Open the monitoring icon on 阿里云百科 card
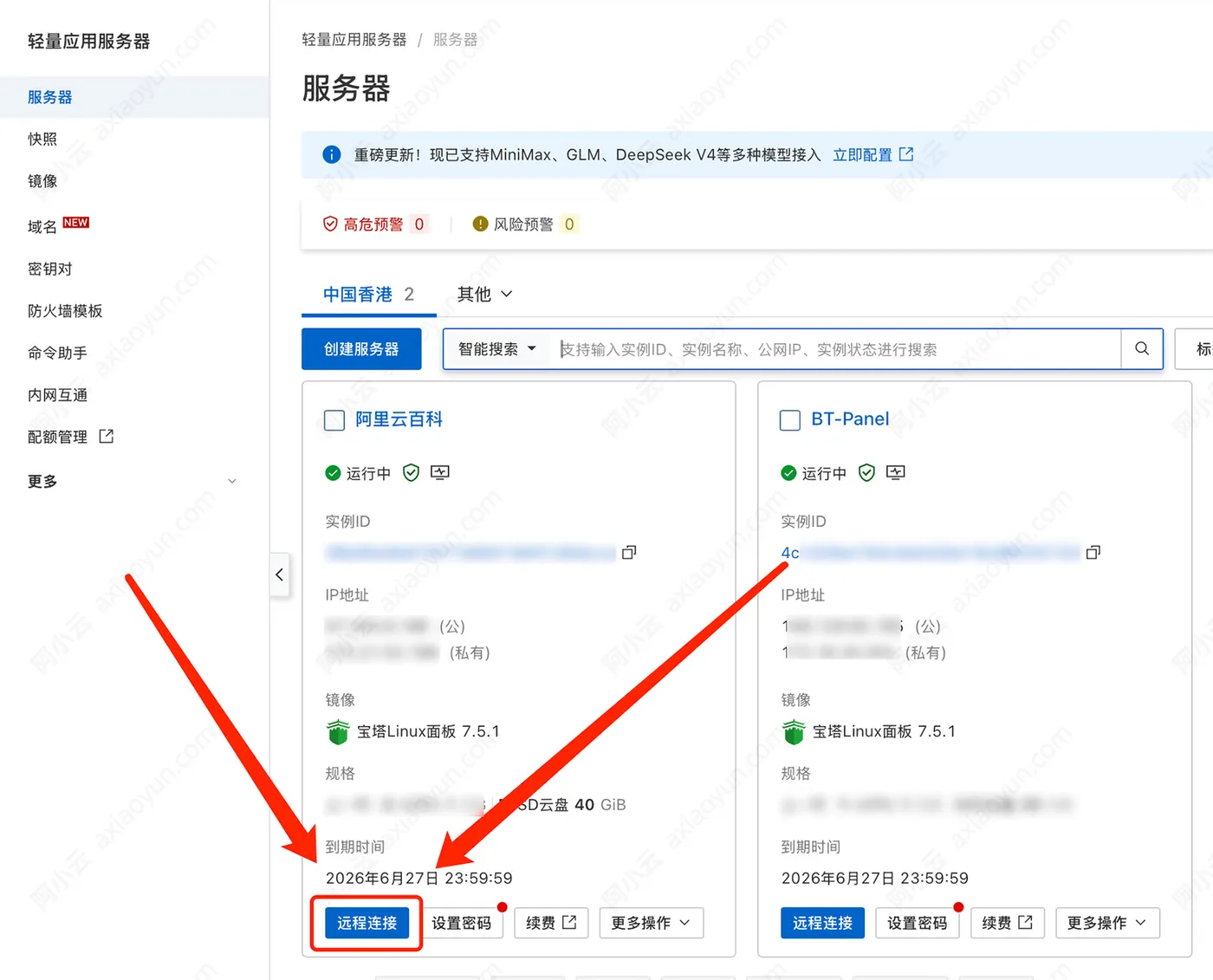This screenshot has height=980, width=1213. (440, 472)
